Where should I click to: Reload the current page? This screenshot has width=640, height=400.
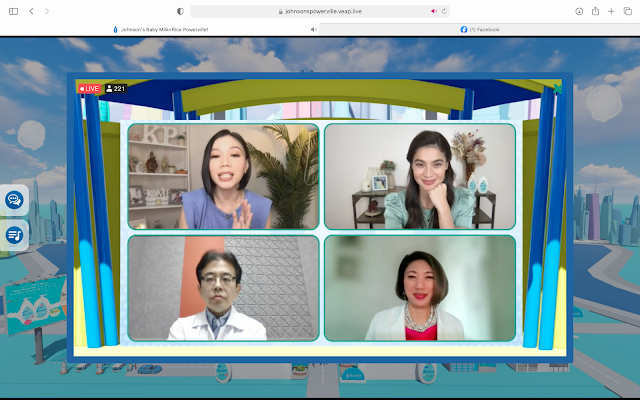[x=444, y=11]
